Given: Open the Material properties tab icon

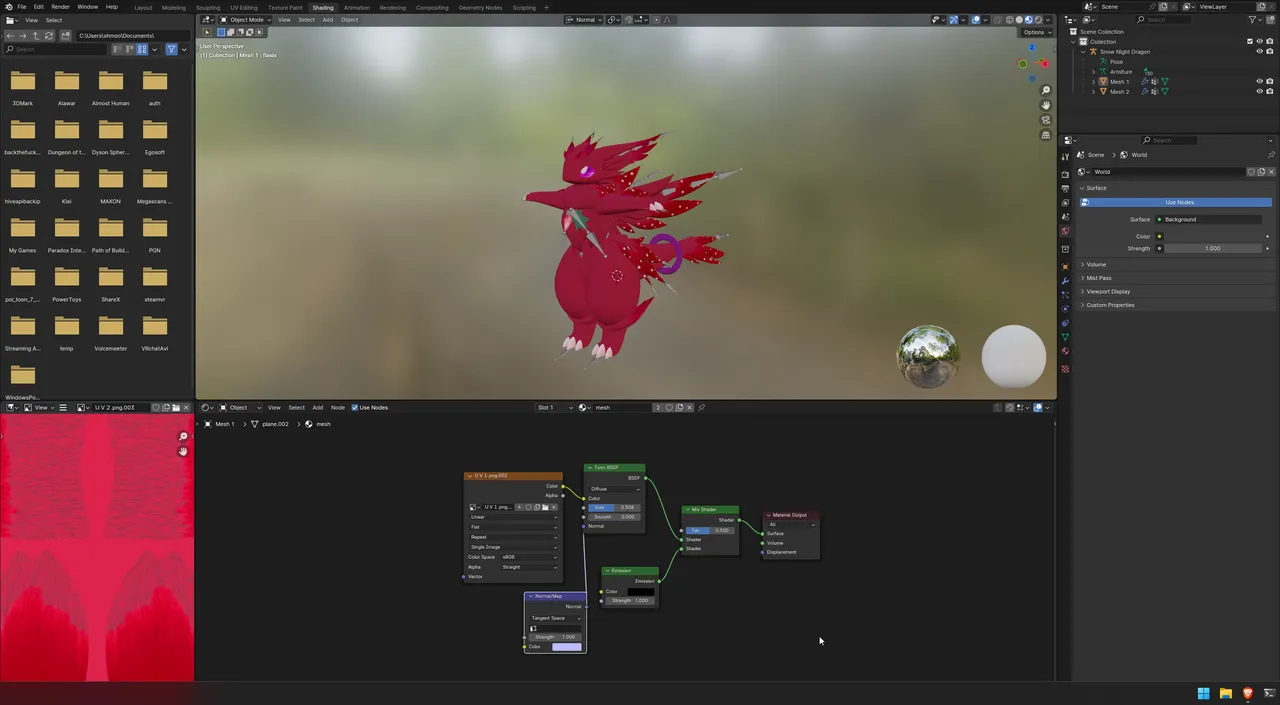Looking at the screenshot, I should pyautogui.click(x=1065, y=351).
